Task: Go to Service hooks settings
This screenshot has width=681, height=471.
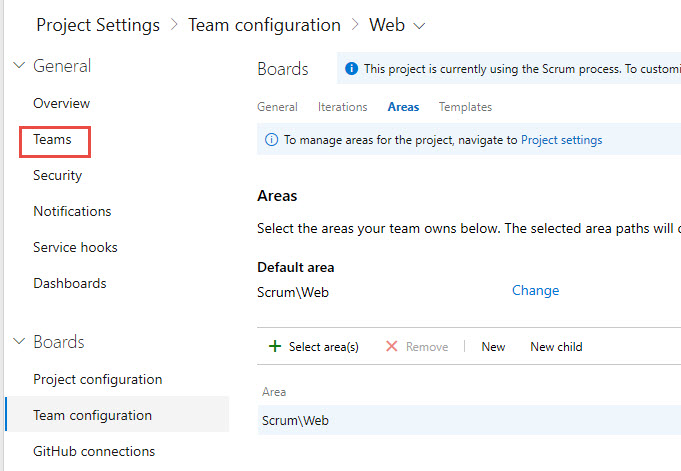Action: pyautogui.click(x=75, y=247)
